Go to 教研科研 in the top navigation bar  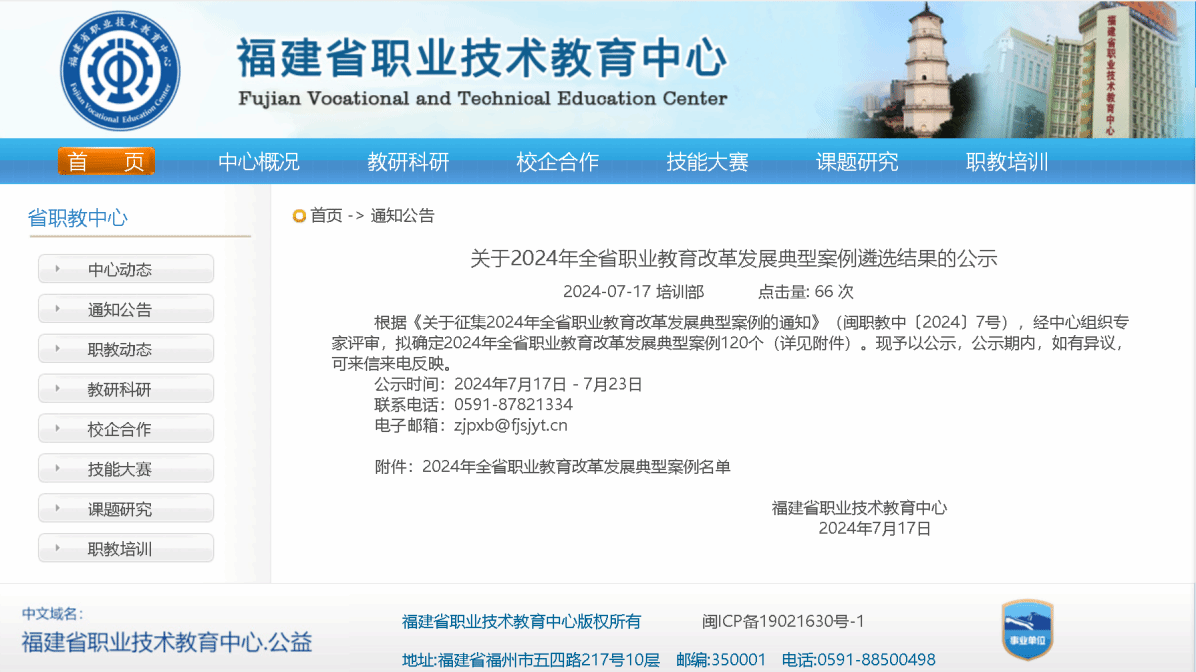click(x=408, y=162)
